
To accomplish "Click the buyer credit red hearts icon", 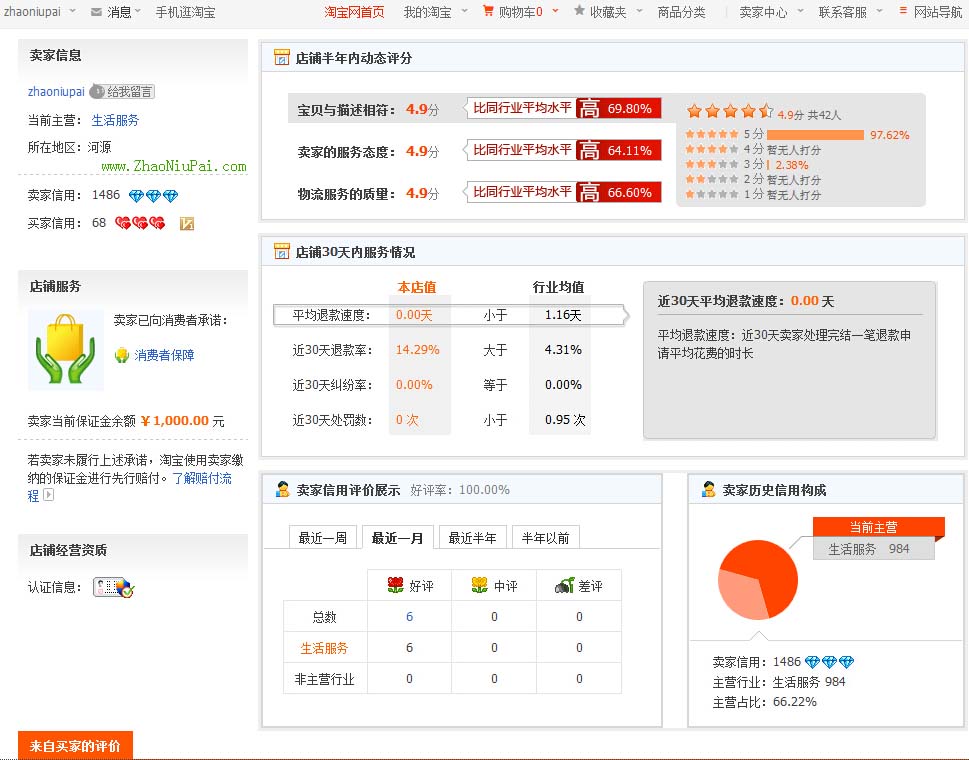I will (x=140, y=223).
